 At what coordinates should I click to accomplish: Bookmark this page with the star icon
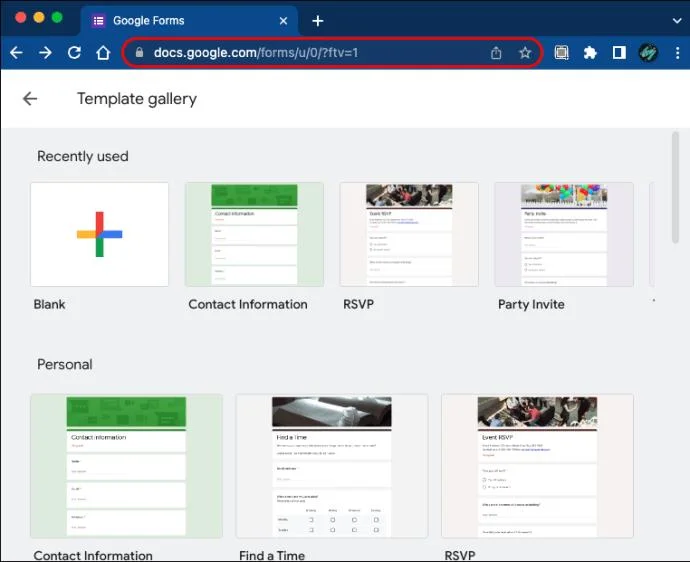click(x=525, y=53)
